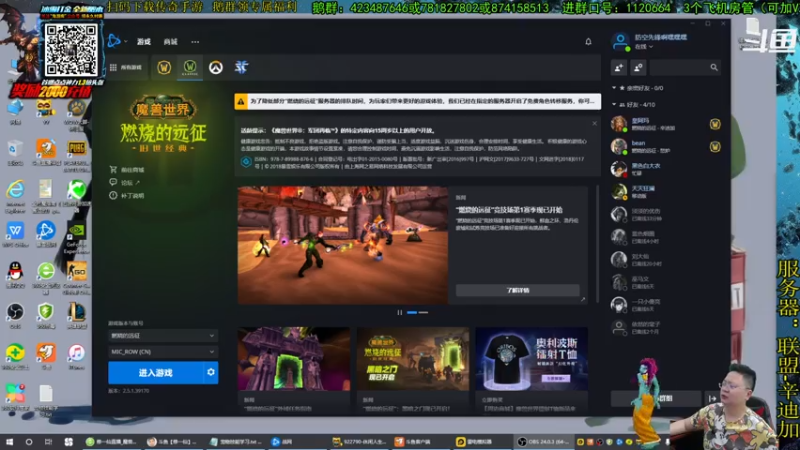Open the 黑暗之门 Dark Portal news thumbnail
The height and width of the screenshot is (450, 800).
[412, 359]
